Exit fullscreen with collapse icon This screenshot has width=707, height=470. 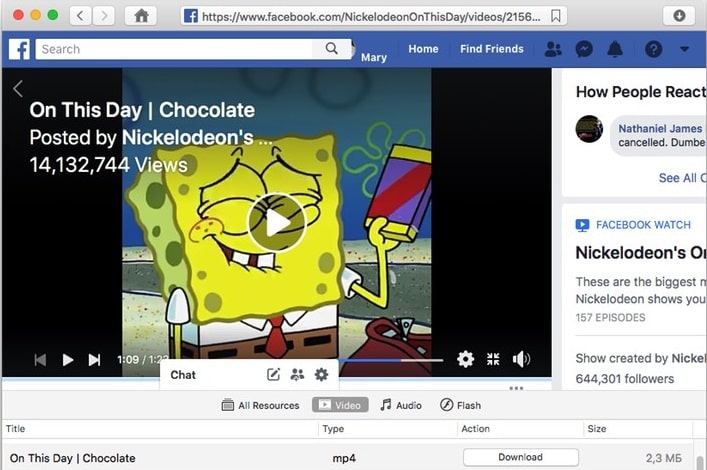(493, 359)
